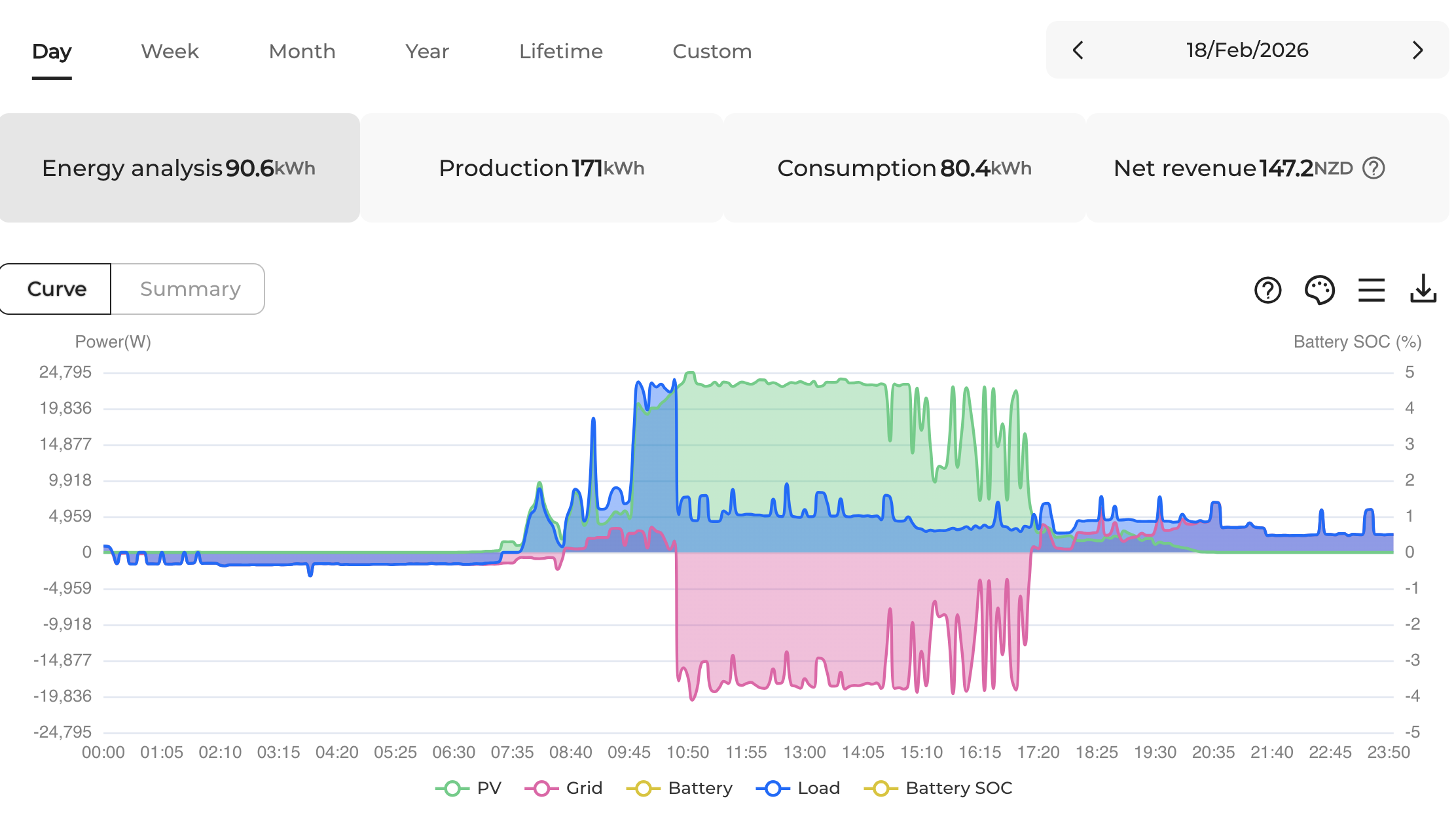The image size is (1456, 826).
Task: Select the Consumption 80.4kWh card
Action: coord(904,168)
